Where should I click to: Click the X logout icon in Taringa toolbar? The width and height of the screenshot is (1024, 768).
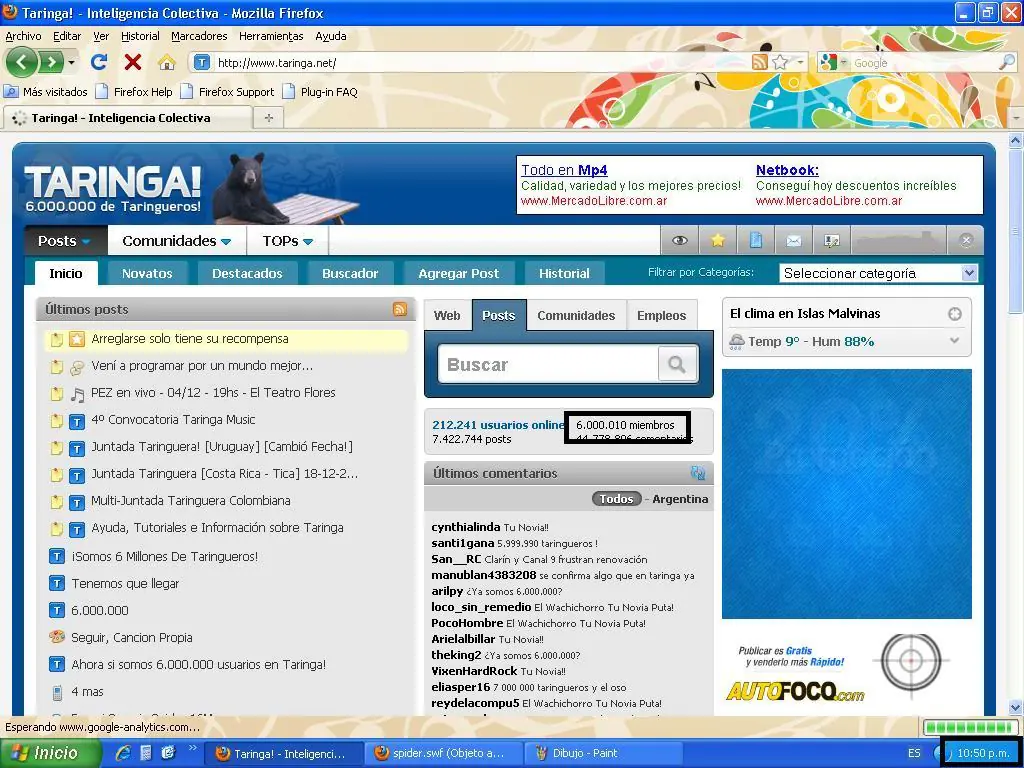[x=967, y=240]
